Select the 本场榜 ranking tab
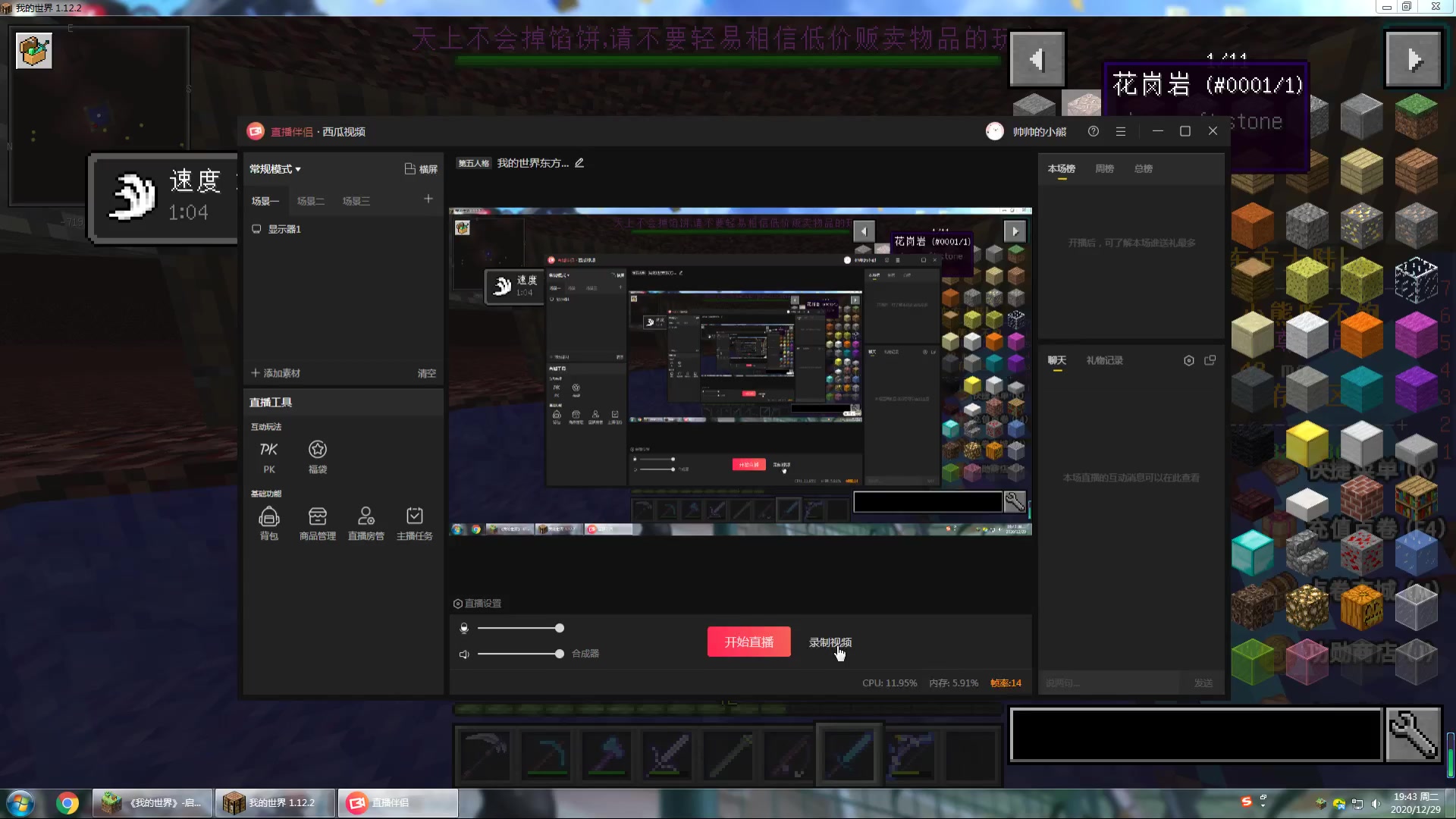The height and width of the screenshot is (819, 1456). [1062, 168]
